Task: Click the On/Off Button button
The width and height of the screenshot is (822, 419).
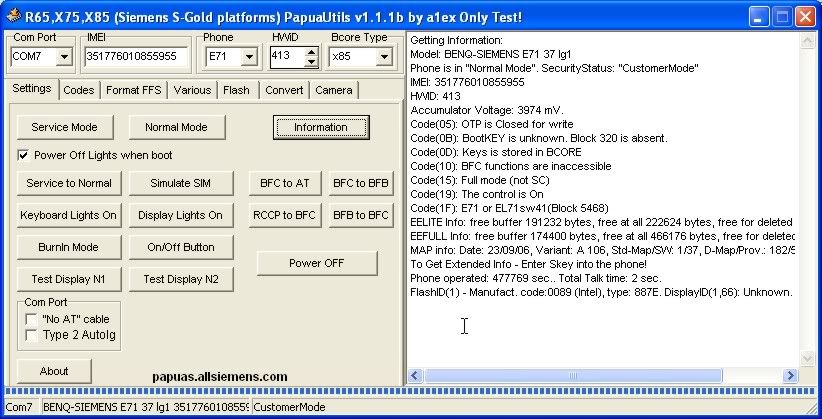Action: point(181,248)
